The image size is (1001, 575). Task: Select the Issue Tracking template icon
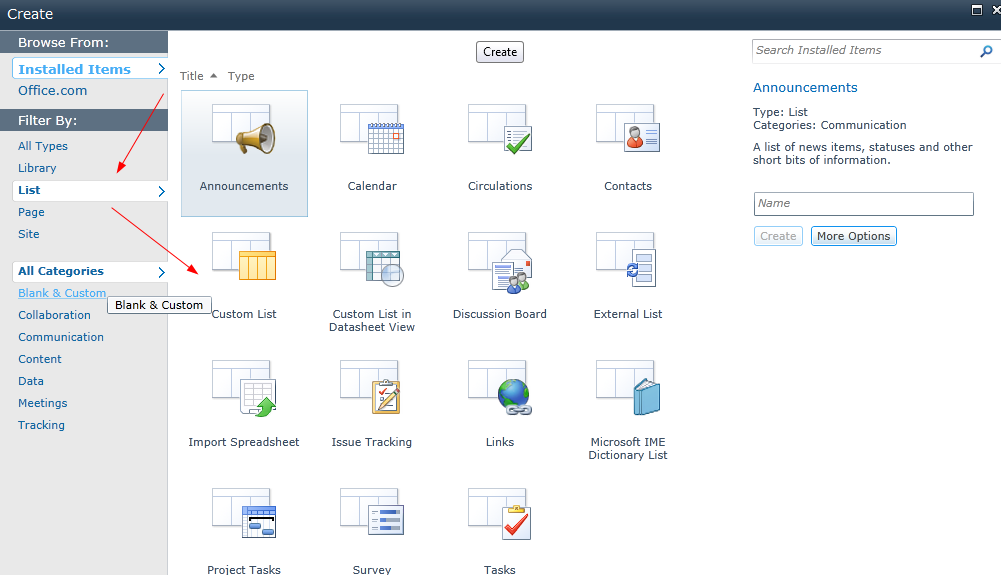(370, 387)
